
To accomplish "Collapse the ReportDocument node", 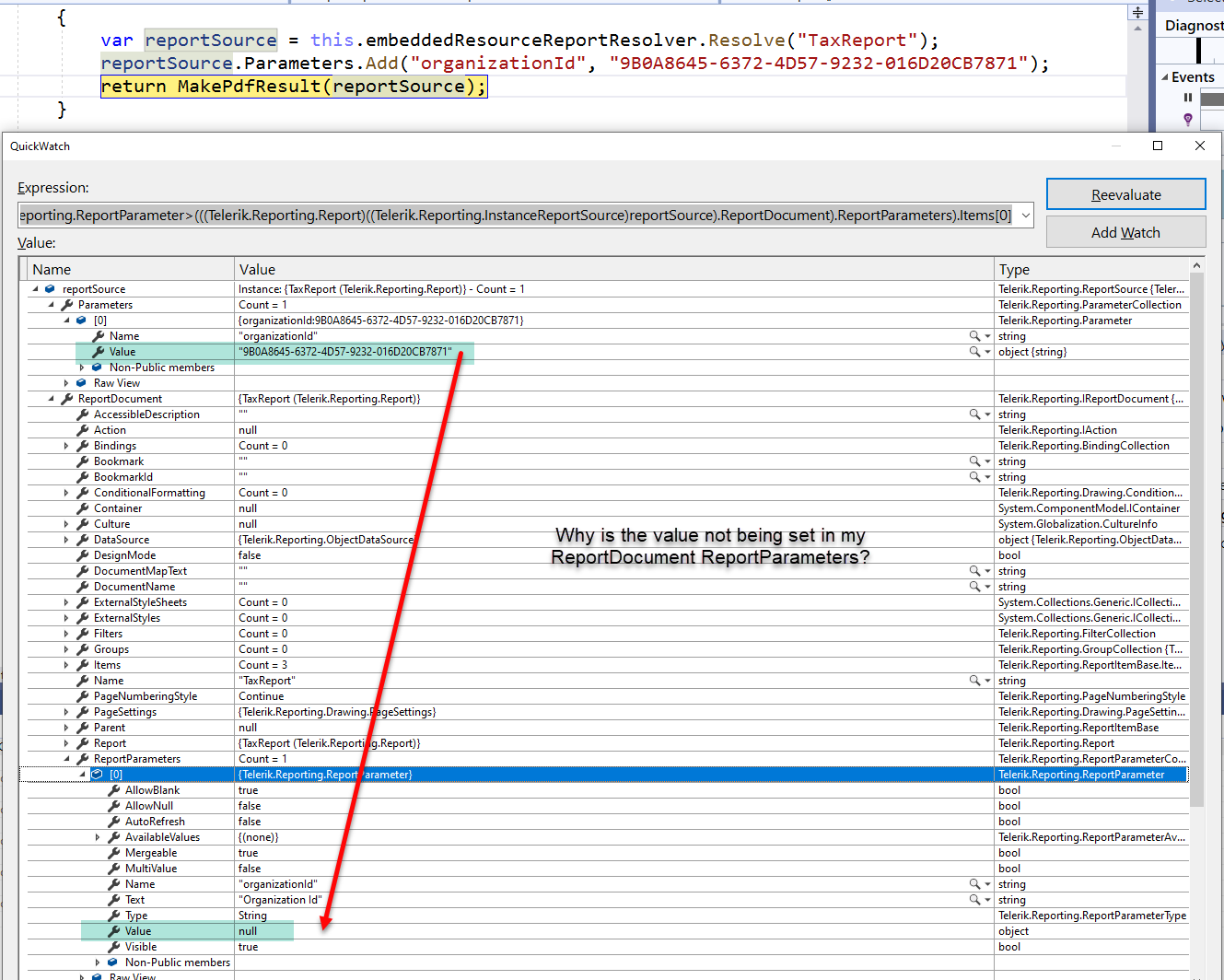I will pos(51,399).
